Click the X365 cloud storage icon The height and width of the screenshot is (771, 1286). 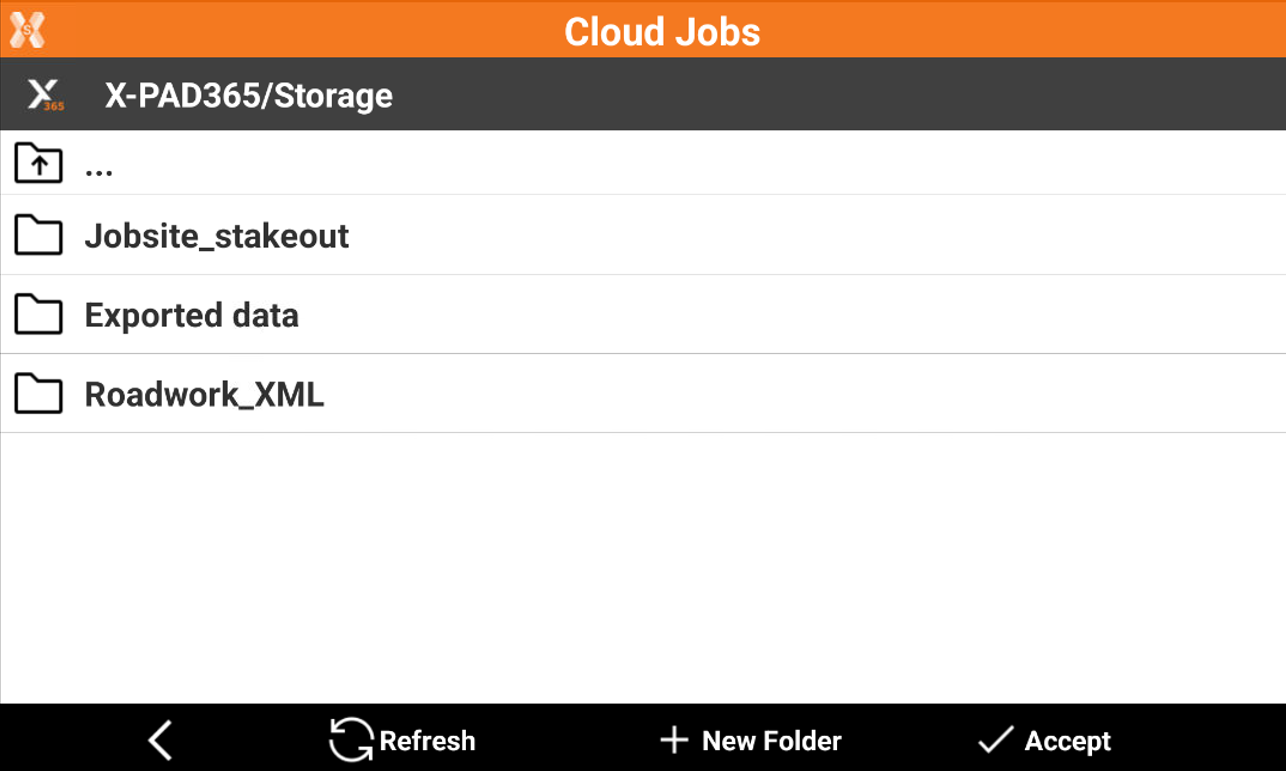click(x=44, y=95)
